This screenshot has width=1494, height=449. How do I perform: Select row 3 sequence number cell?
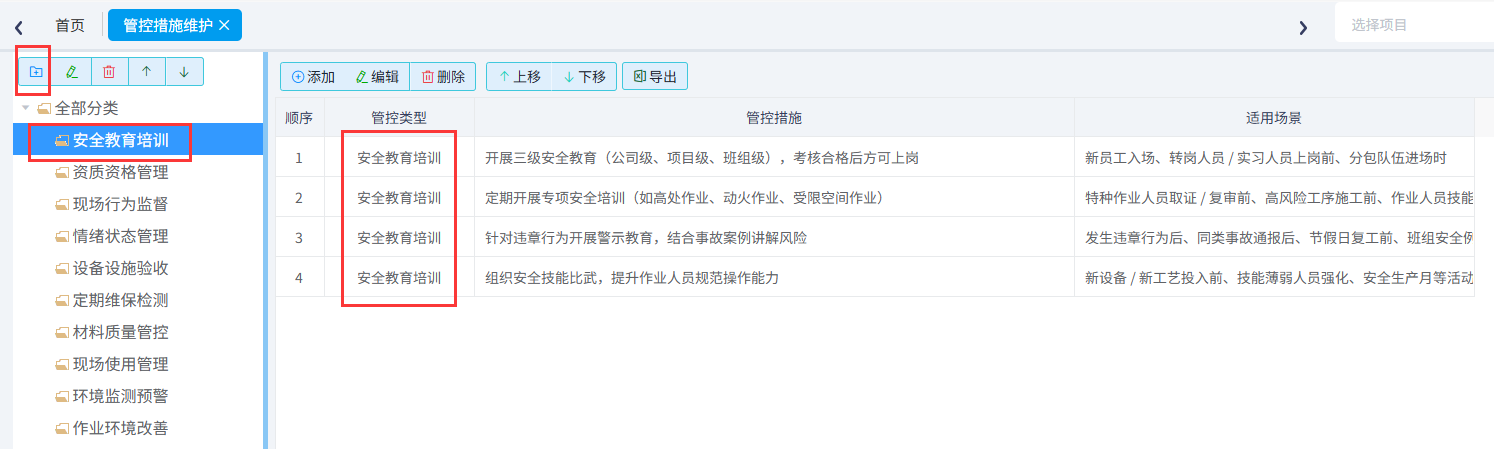[x=299, y=237]
